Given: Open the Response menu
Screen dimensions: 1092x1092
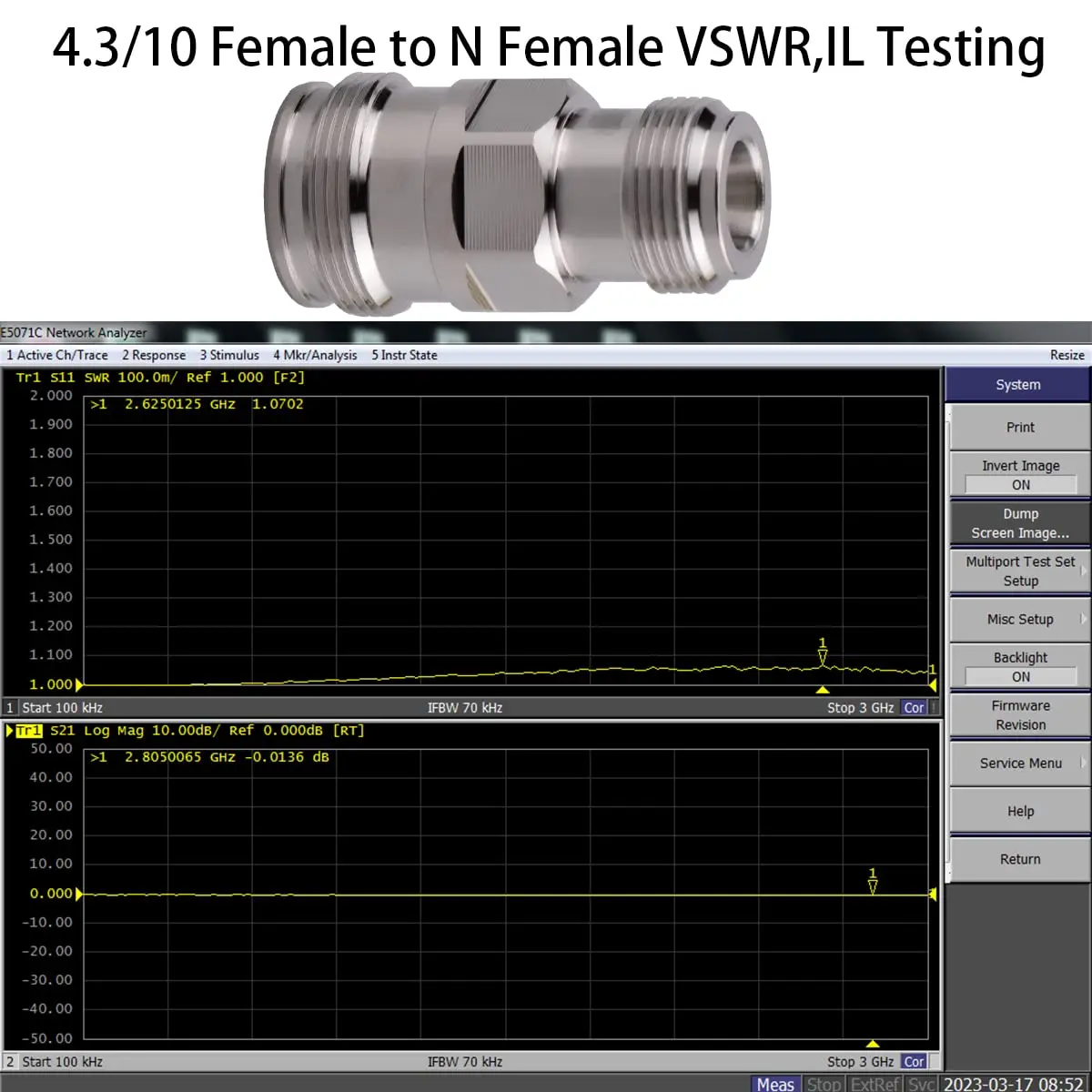Looking at the screenshot, I should click(154, 355).
